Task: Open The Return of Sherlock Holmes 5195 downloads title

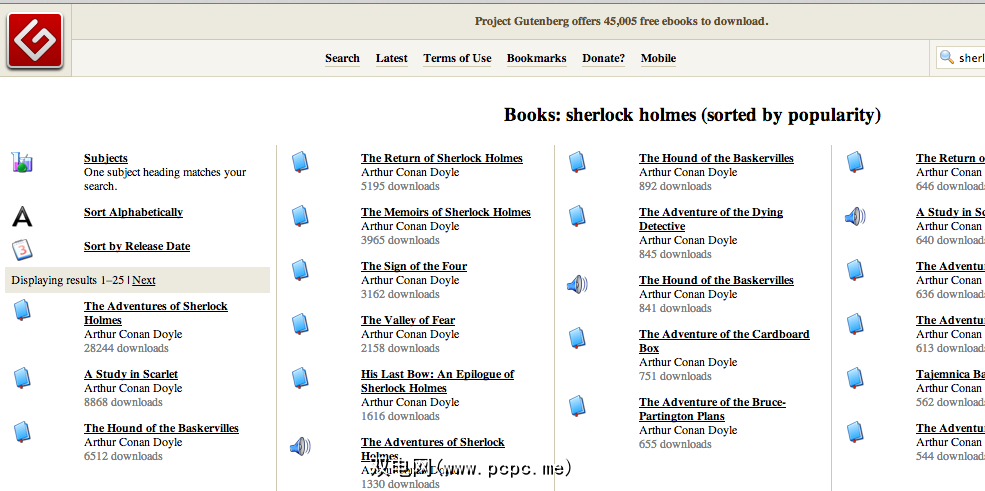Action: (442, 158)
